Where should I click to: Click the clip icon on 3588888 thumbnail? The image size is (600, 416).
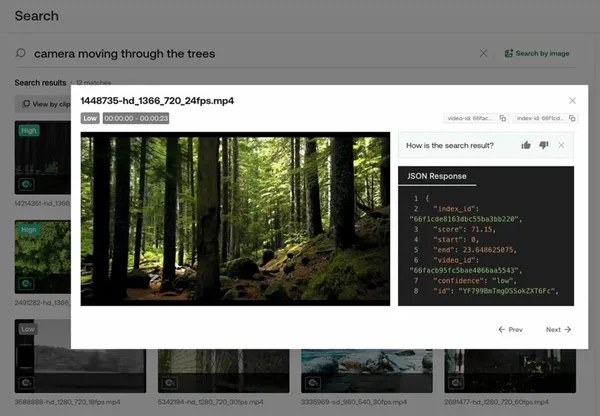click(26, 383)
